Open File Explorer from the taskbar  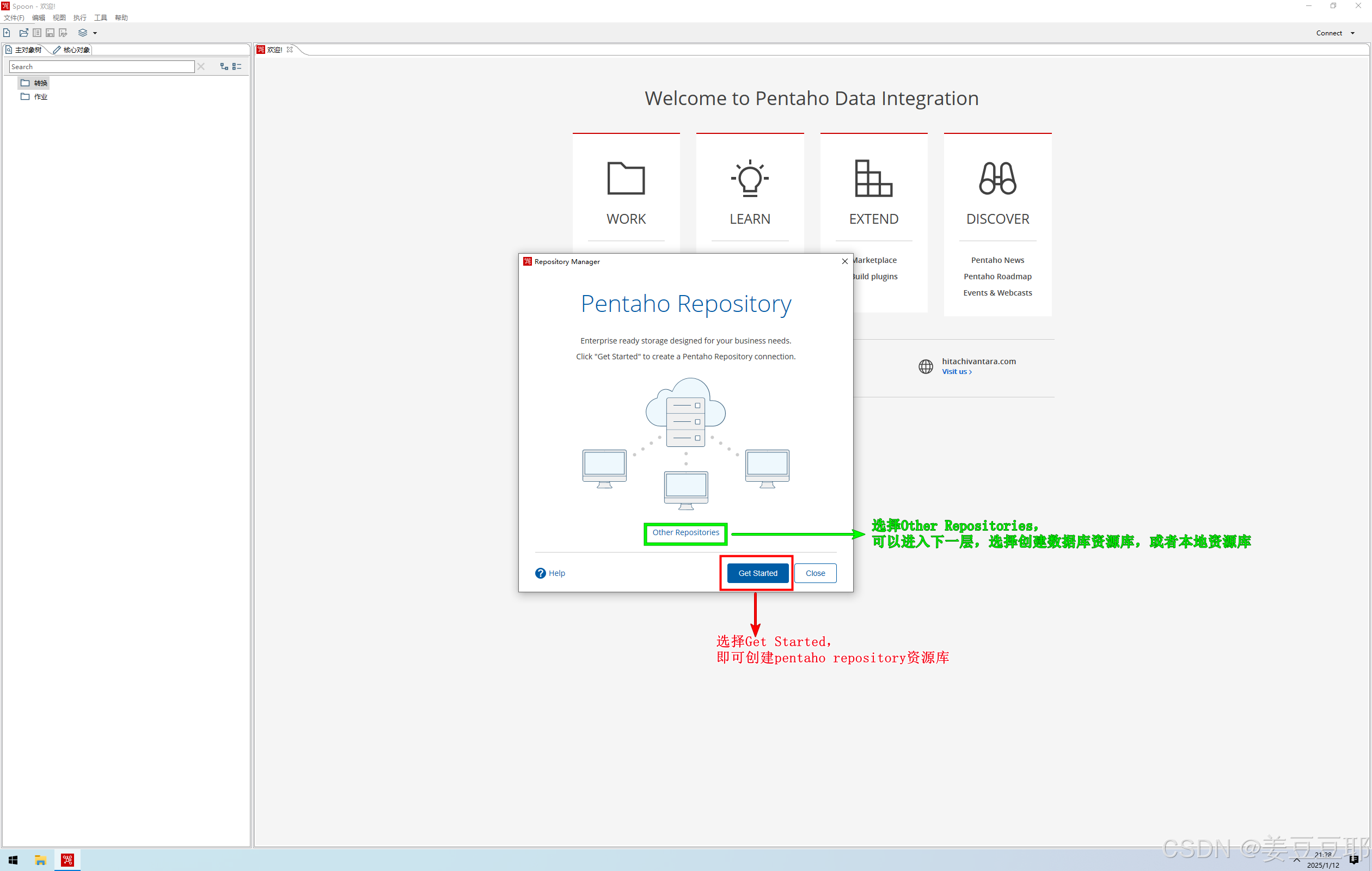click(x=40, y=860)
